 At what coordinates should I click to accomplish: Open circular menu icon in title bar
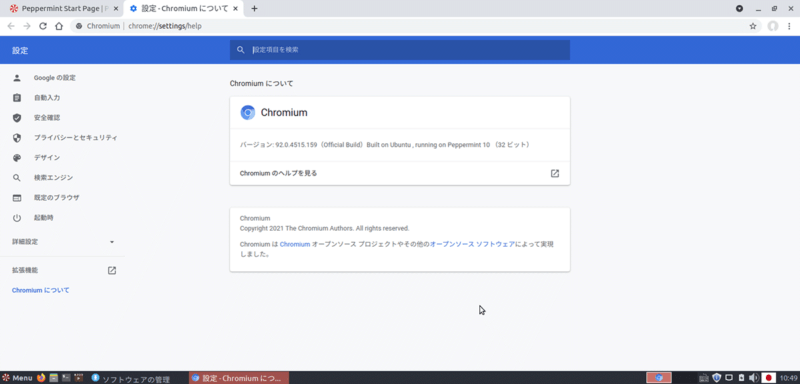[x=739, y=9]
